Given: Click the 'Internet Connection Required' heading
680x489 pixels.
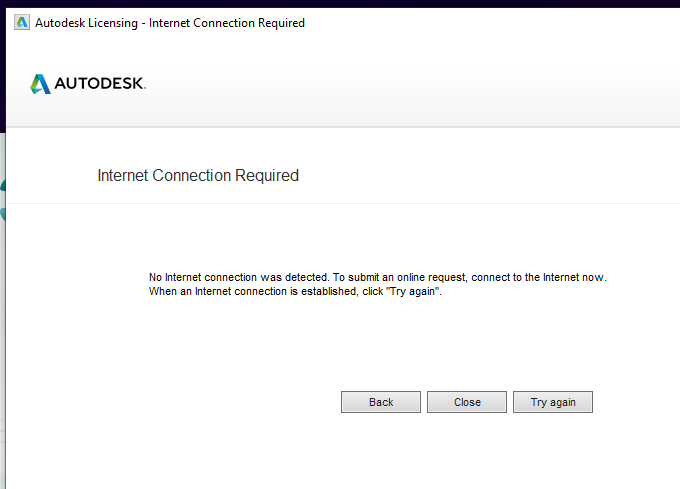Looking at the screenshot, I should (x=198, y=176).
